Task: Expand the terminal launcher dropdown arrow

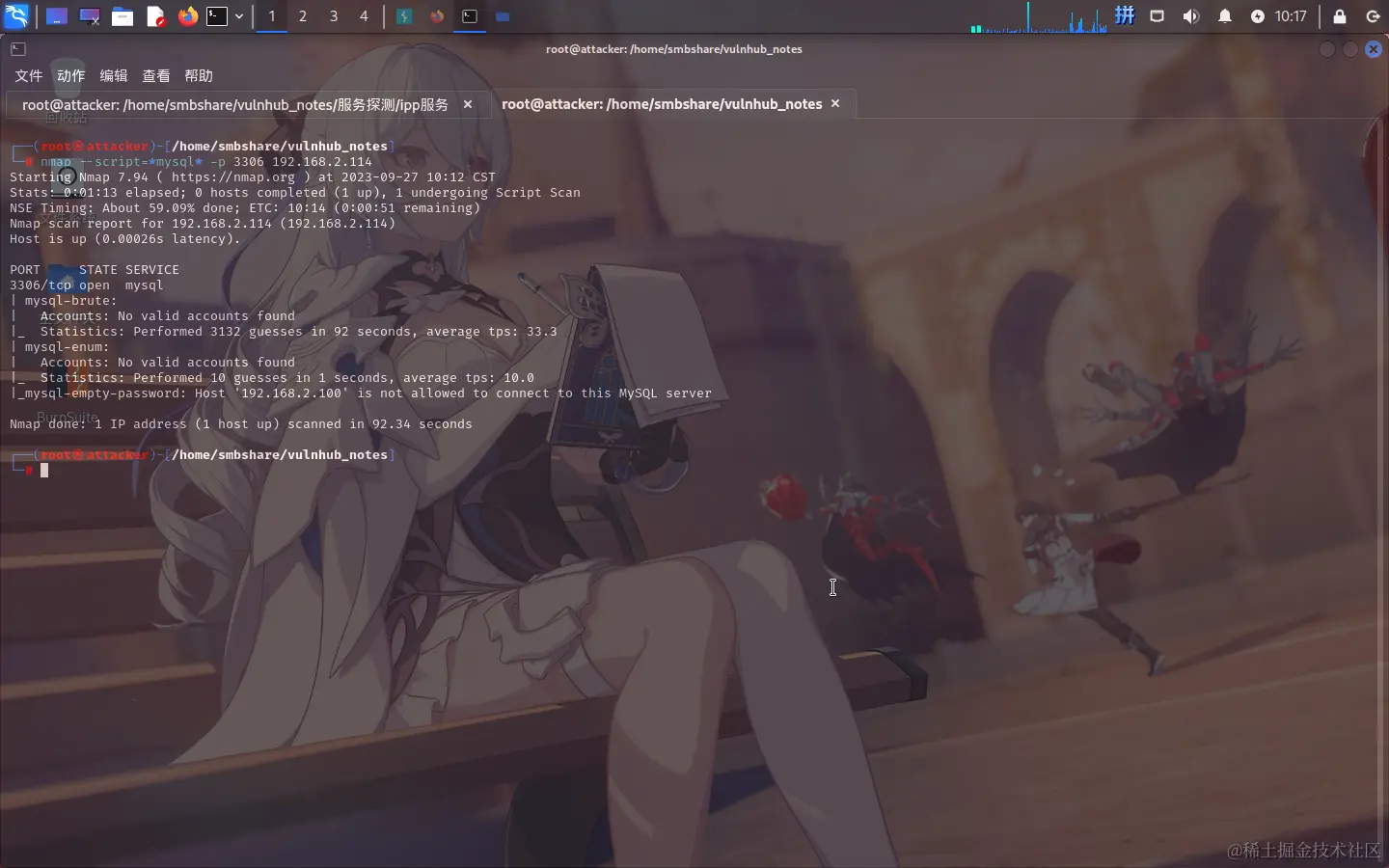Action: [239, 16]
